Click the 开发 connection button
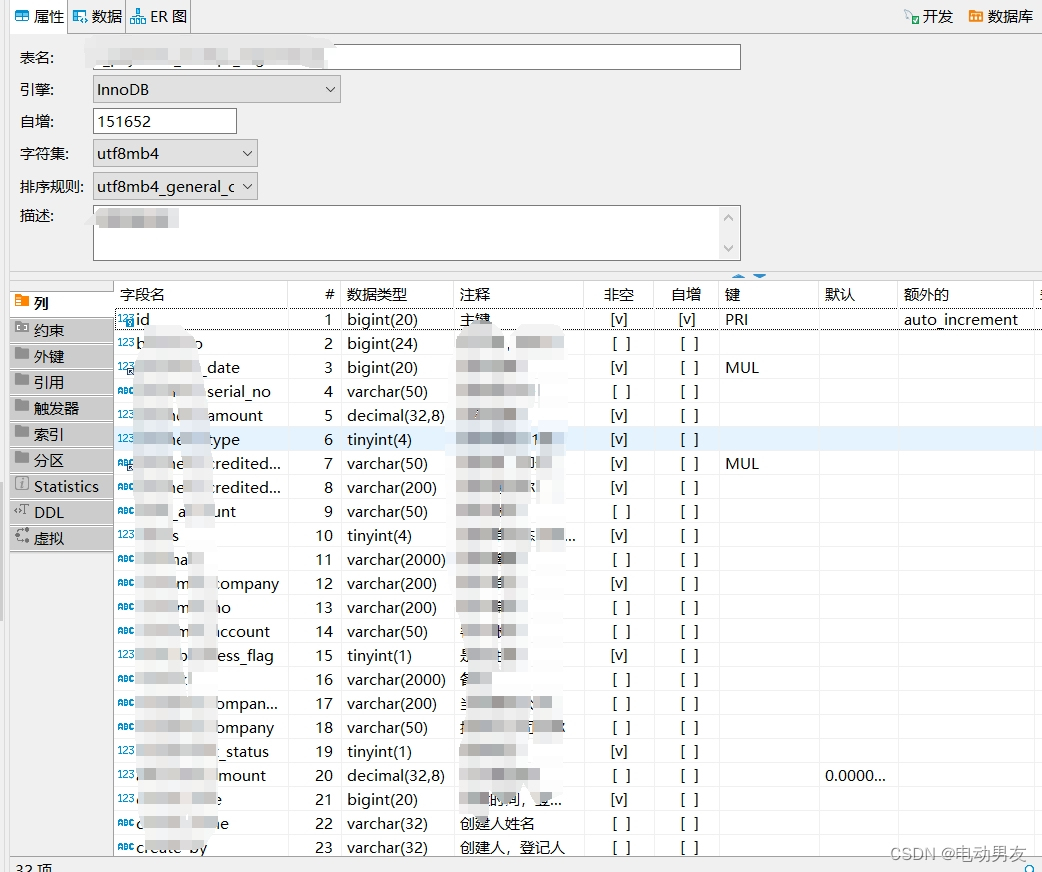1042x872 pixels. [928, 17]
